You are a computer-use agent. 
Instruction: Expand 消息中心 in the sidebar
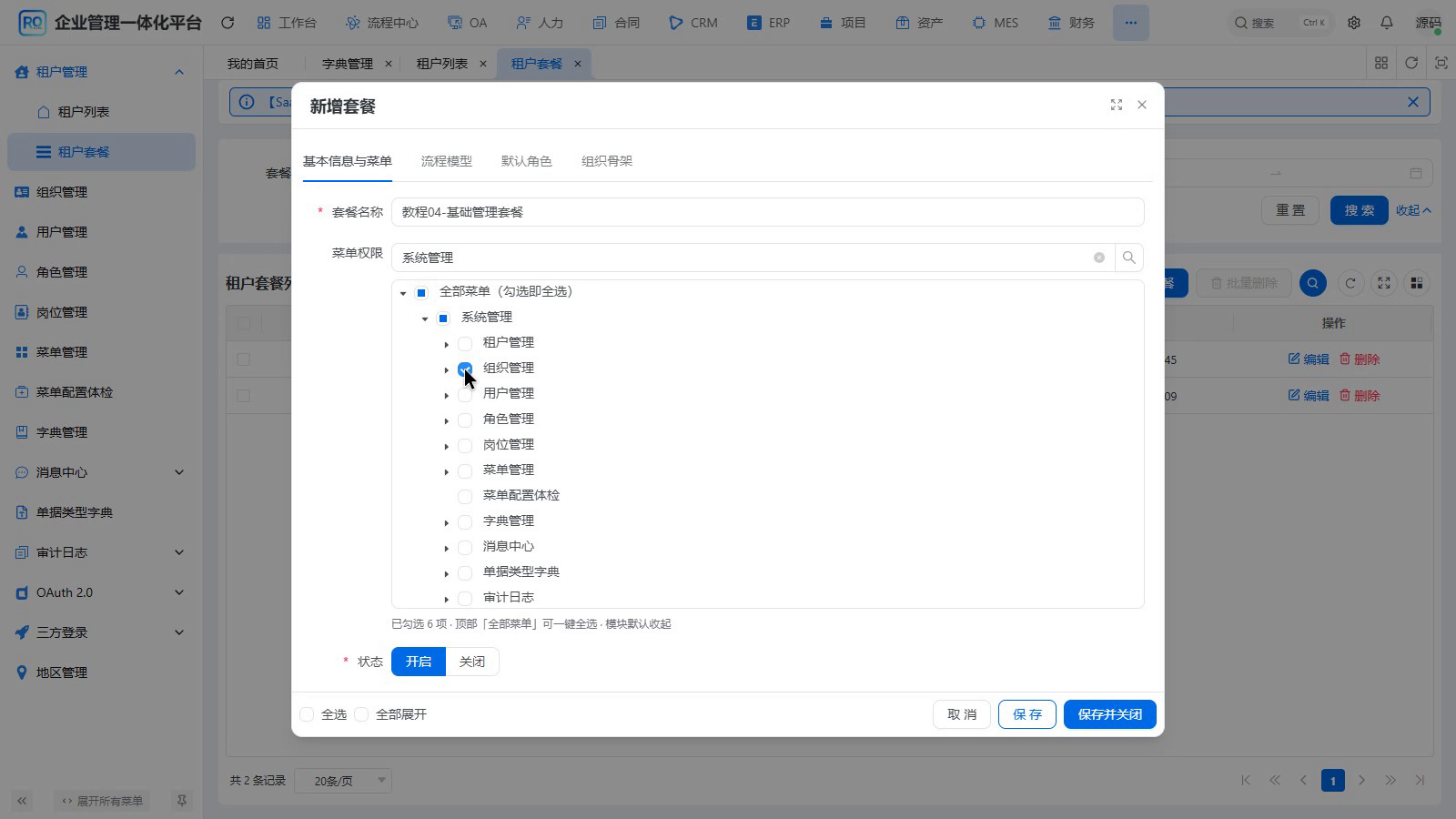(101, 472)
